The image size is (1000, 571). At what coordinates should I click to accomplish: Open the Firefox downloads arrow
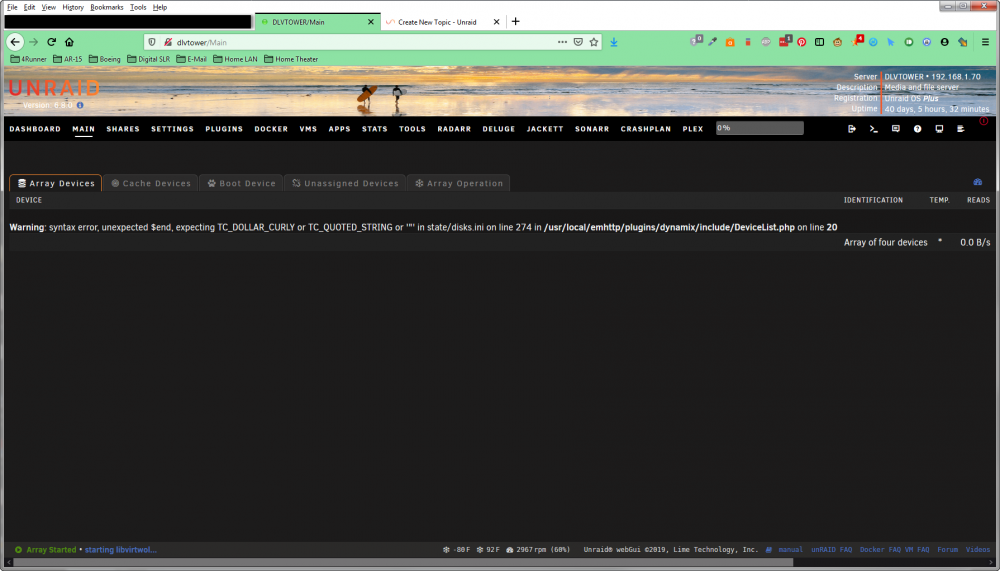click(x=614, y=42)
